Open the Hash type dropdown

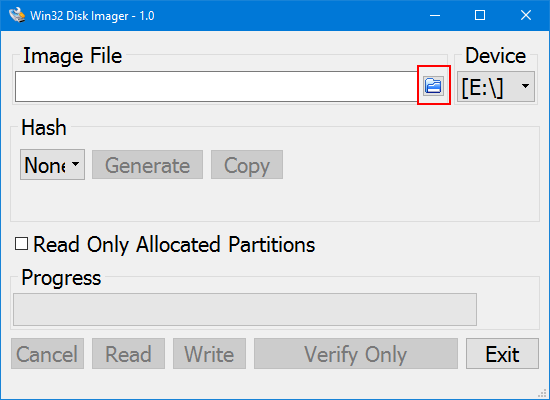[52, 165]
